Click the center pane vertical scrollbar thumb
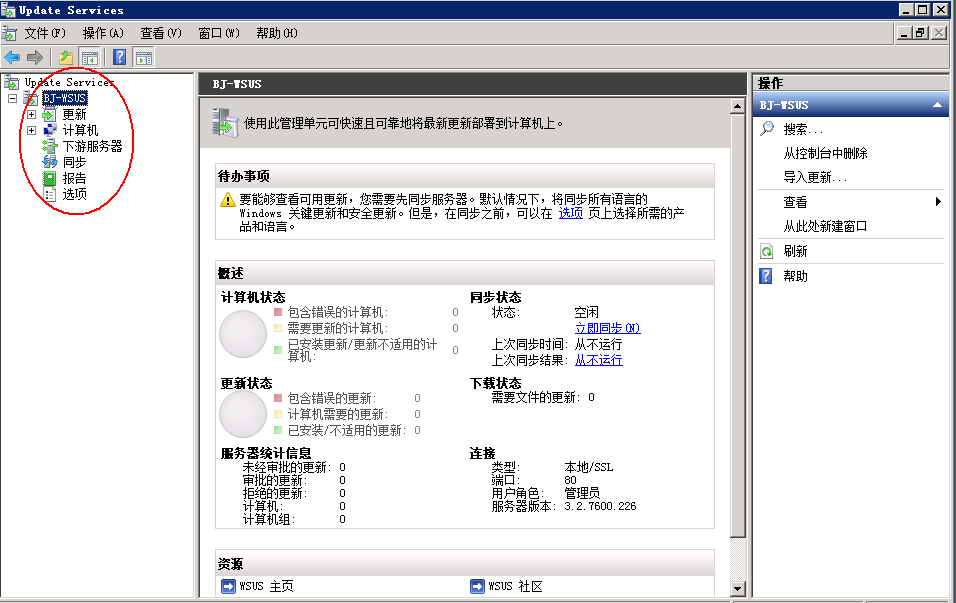 [738, 326]
